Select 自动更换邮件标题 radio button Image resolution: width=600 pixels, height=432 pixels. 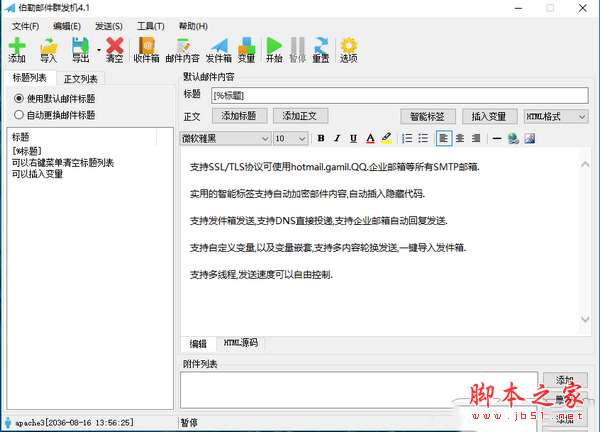point(19,114)
